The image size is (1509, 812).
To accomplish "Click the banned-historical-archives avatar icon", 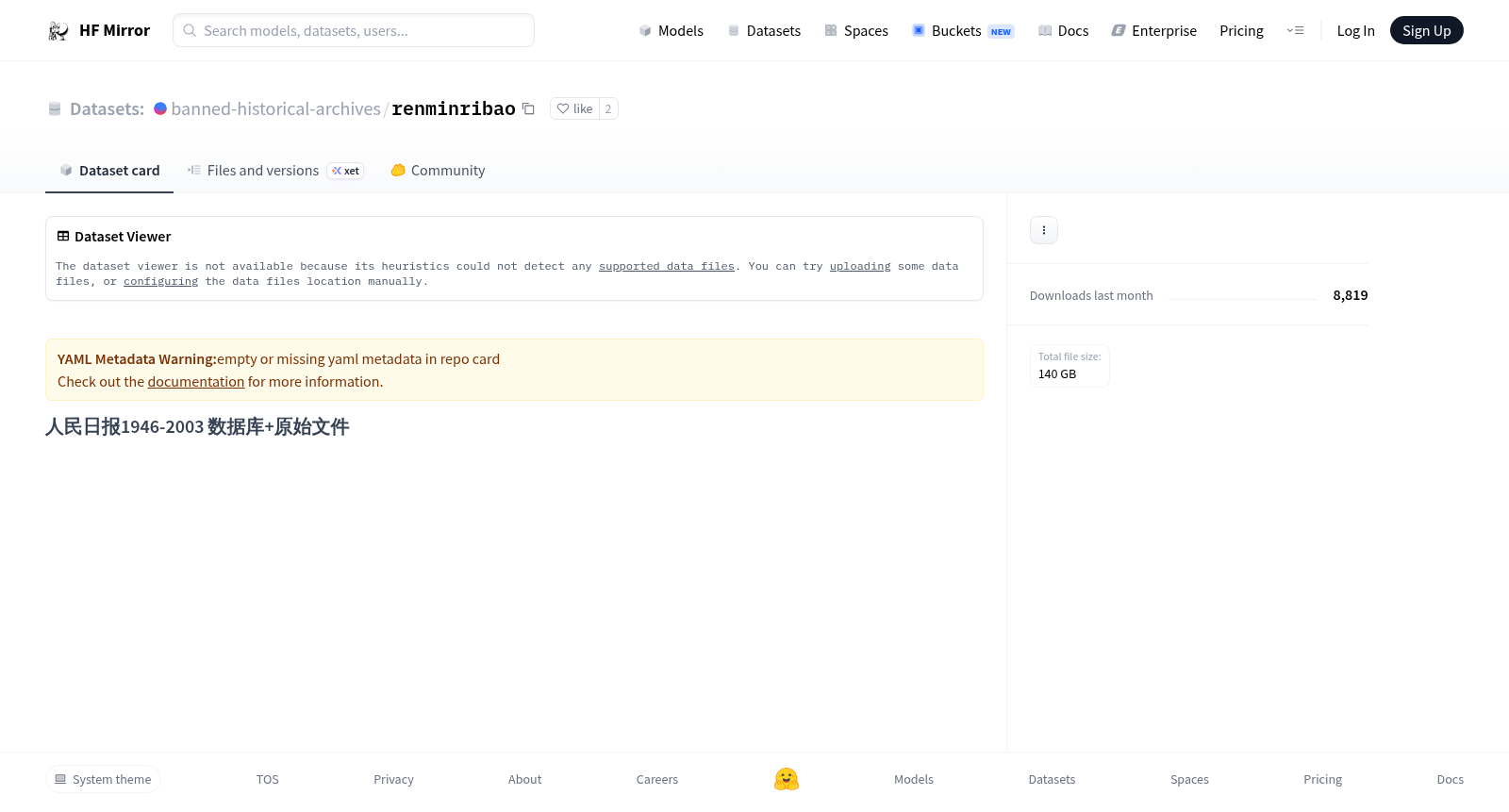I will coord(160,108).
